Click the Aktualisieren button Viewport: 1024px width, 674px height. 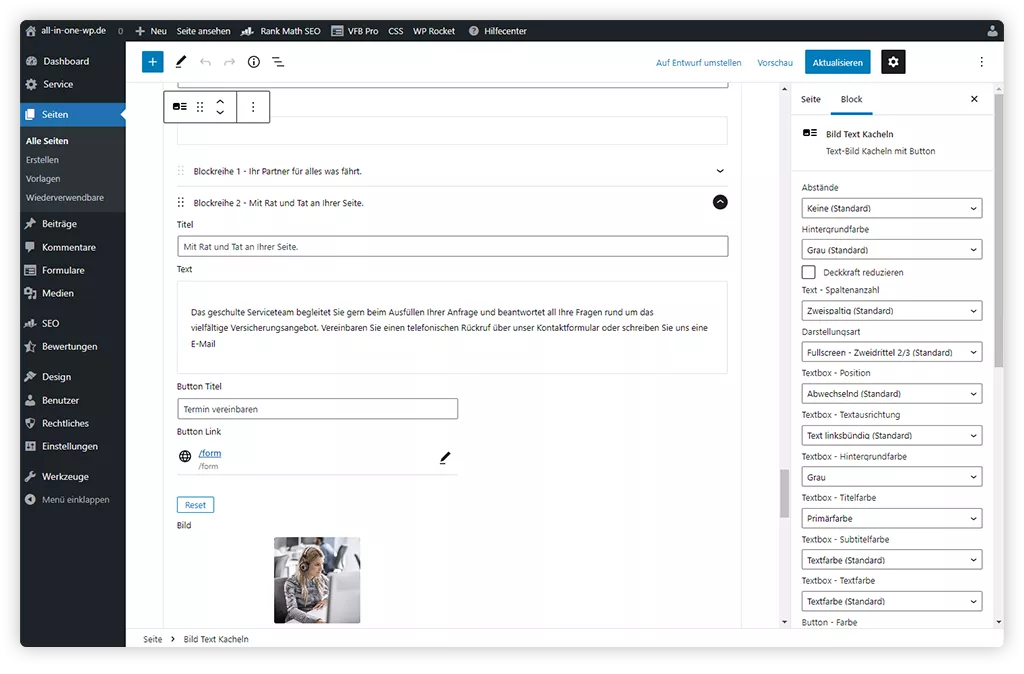click(x=837, y=61)
